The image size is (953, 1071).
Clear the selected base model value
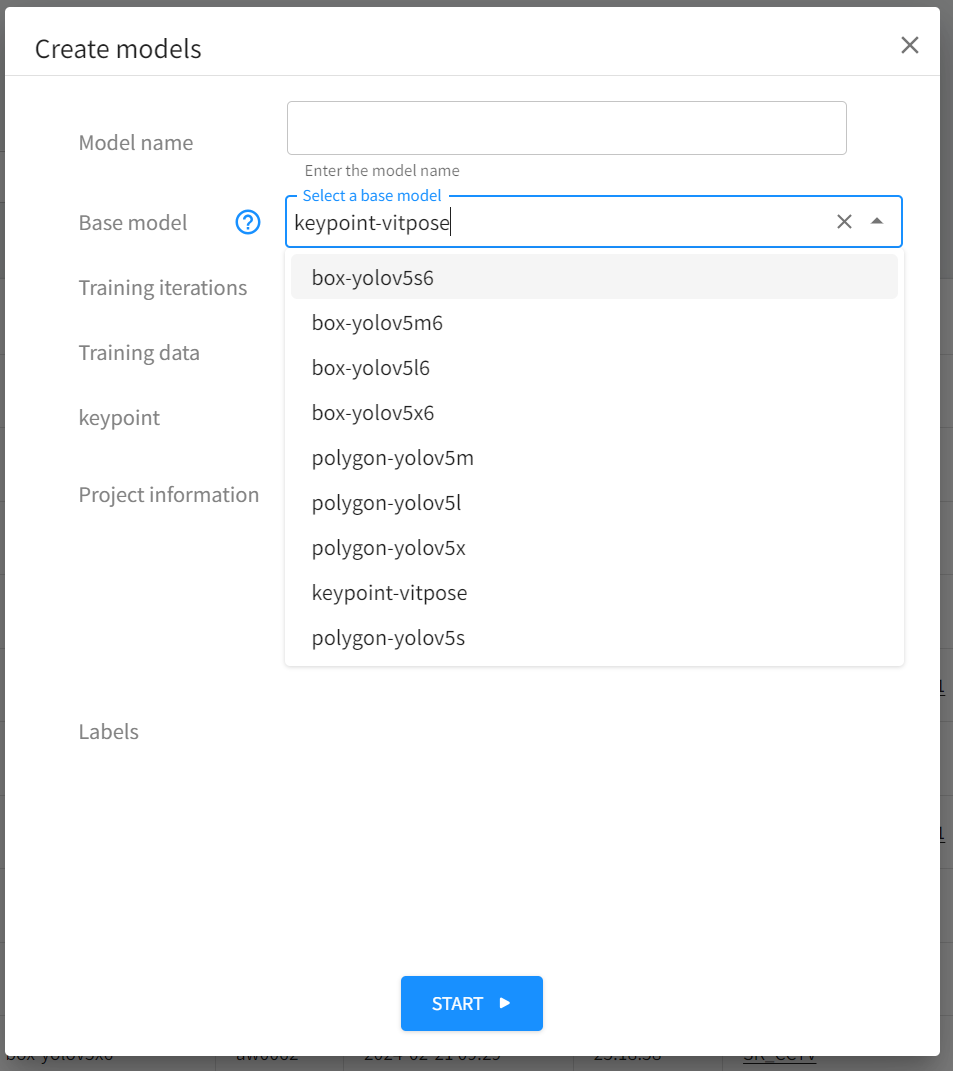[x=844, y=222]
